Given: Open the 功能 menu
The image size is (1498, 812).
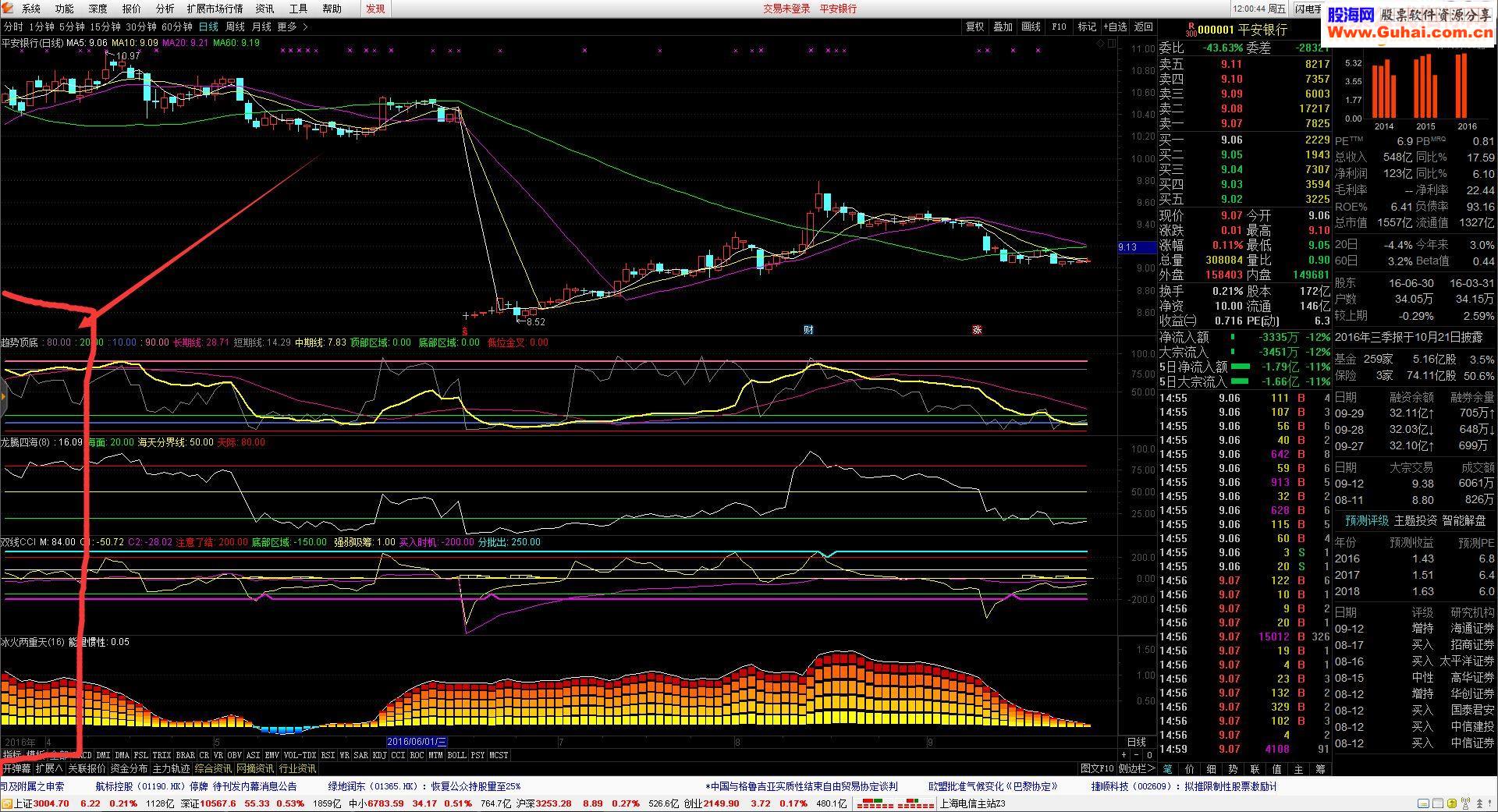Looking at the screenshot, I should click(x=65, y=9).
